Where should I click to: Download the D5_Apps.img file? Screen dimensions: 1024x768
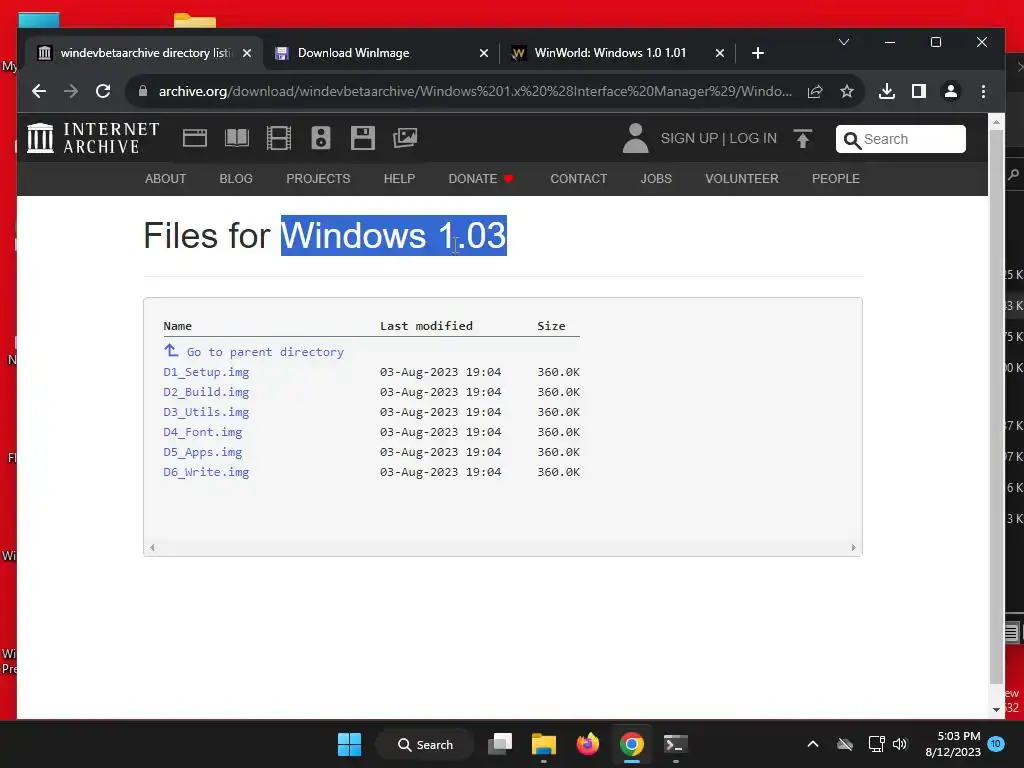pos(202,452)
